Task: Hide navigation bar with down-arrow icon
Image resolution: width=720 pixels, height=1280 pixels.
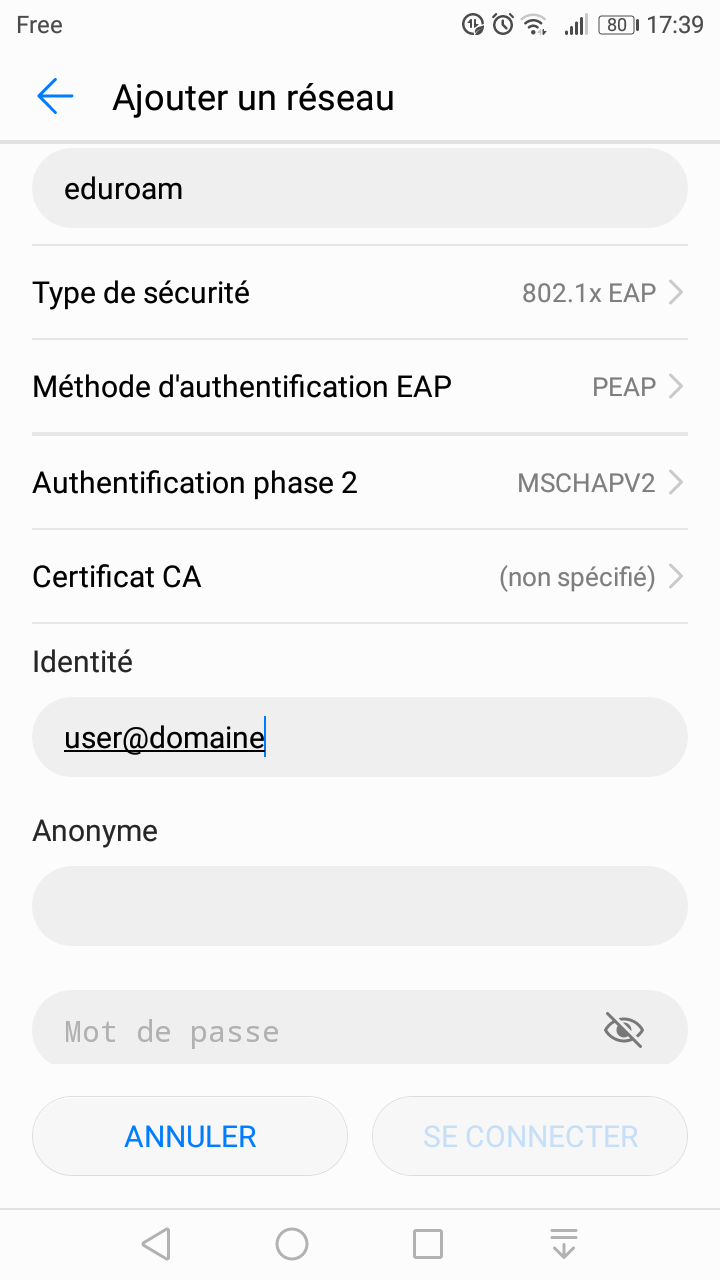Action: (564, 1244)
